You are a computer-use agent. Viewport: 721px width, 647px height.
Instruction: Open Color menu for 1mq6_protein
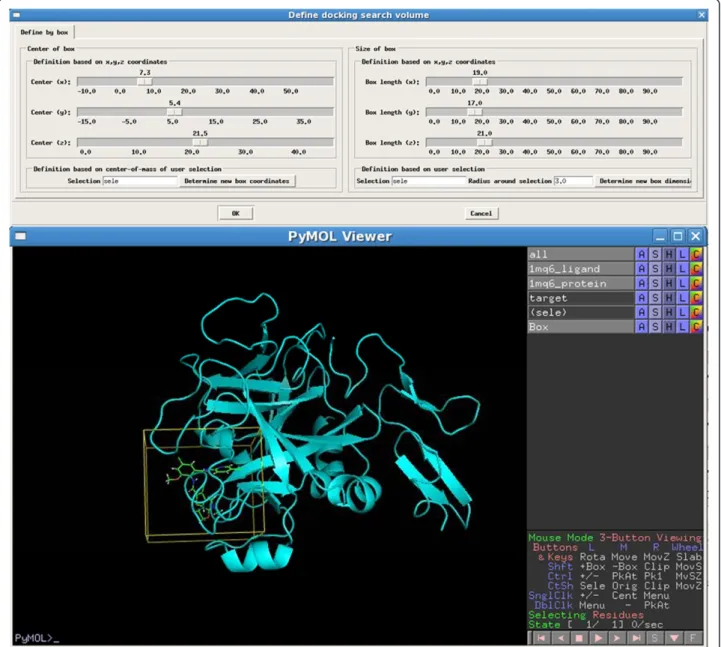[696, 283]
